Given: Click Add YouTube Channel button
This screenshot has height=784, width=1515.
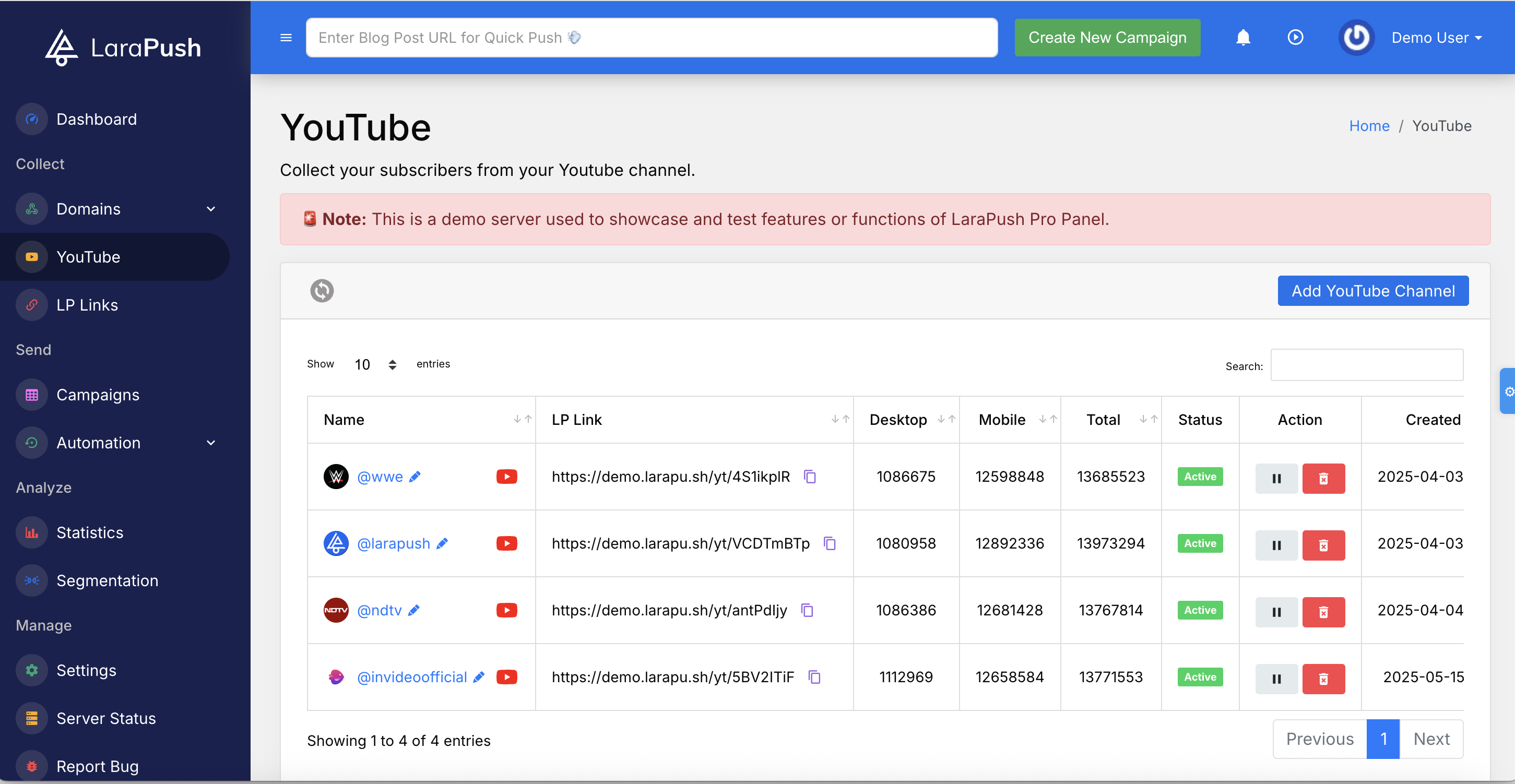Looking at the screenshot, I should pos(1372,291).
